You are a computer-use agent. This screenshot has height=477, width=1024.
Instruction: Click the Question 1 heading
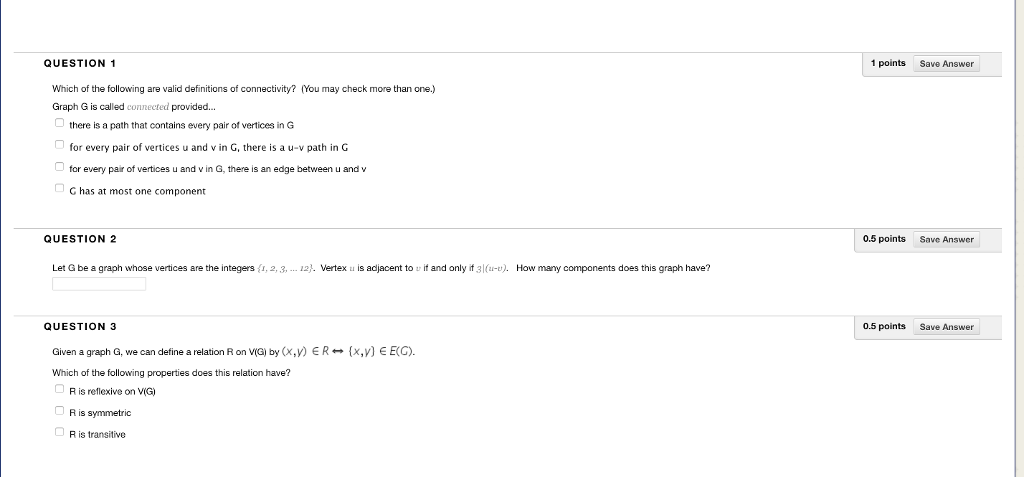(x=80, y=63)
